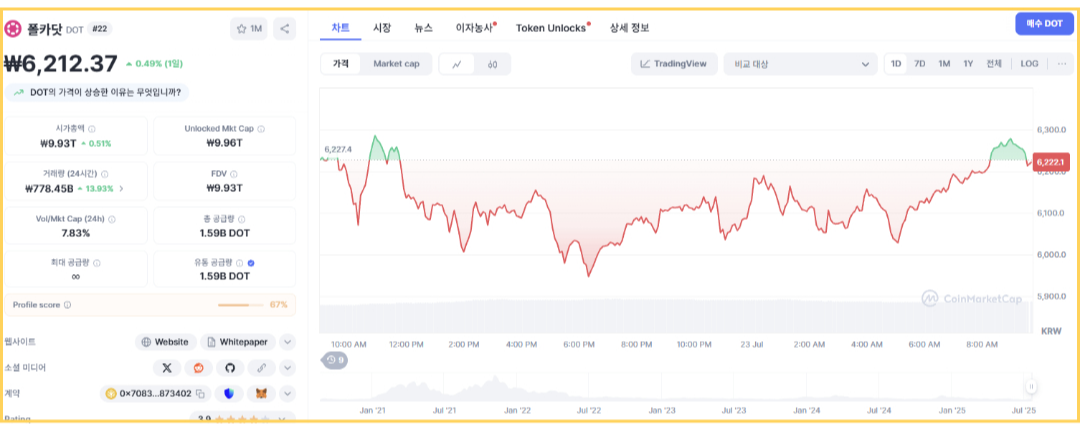The image size is (1080, 435).
Task: Switch to the 시장 tab
Action: [382, 28]
